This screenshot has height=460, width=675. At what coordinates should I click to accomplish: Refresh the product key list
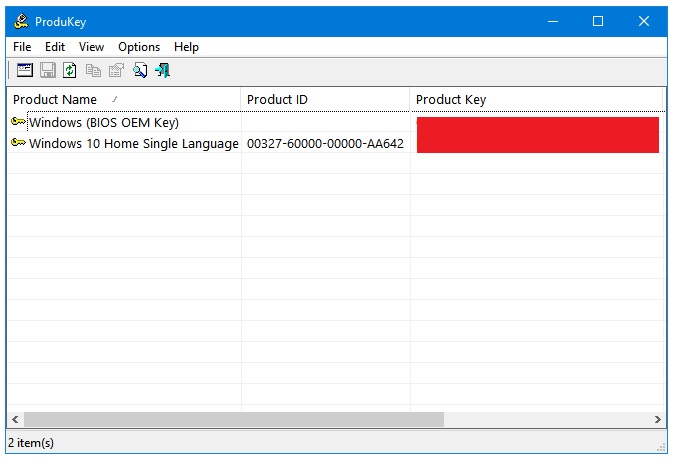coord(70,70)
